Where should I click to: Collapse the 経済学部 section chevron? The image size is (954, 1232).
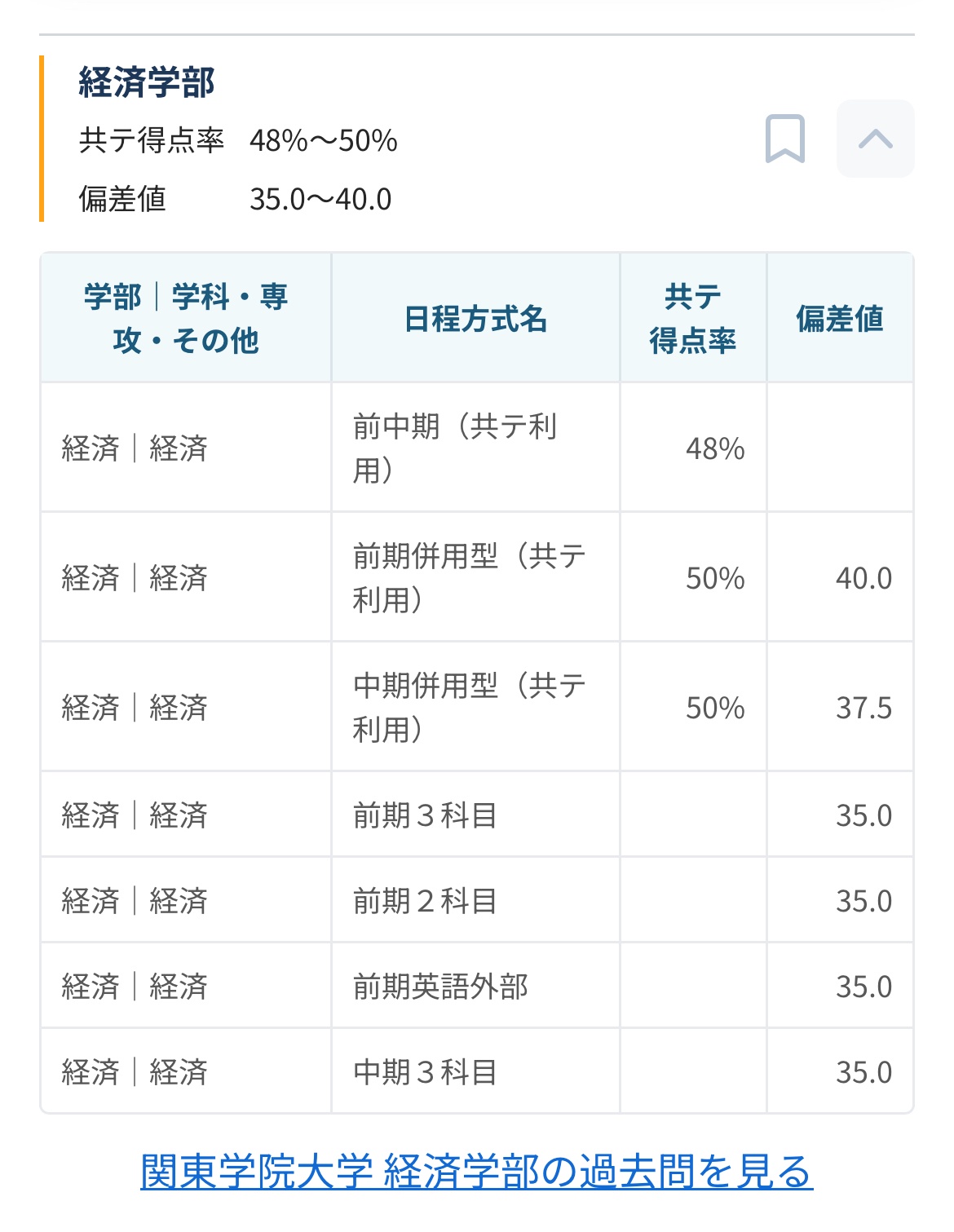pyautogui.click(x=875, y=139)
